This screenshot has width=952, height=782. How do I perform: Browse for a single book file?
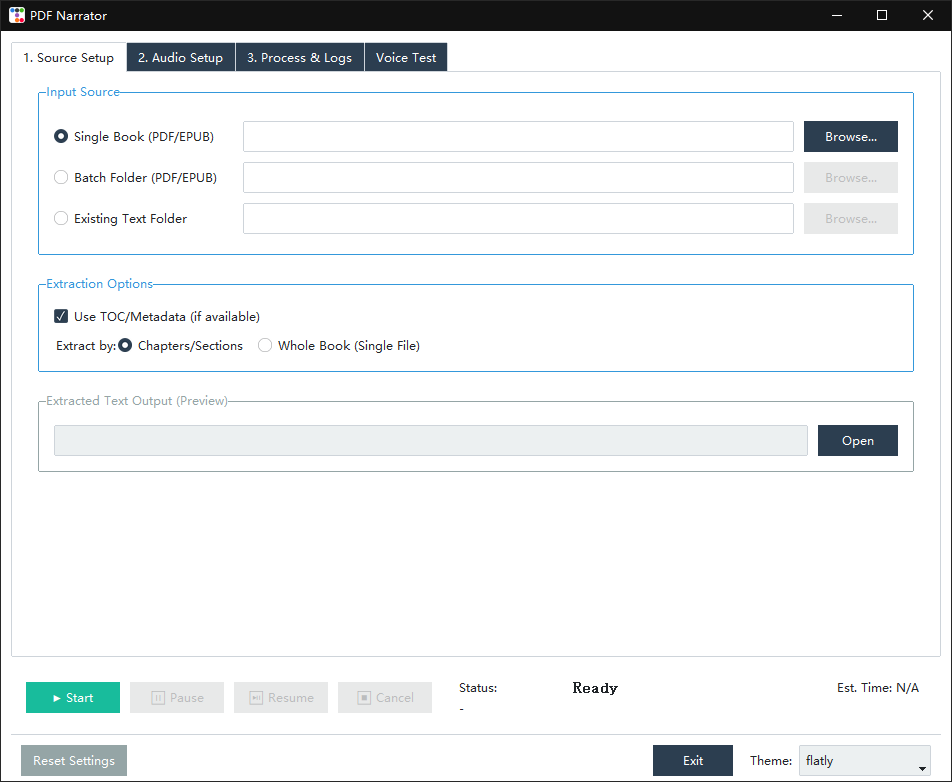[851, 137]
